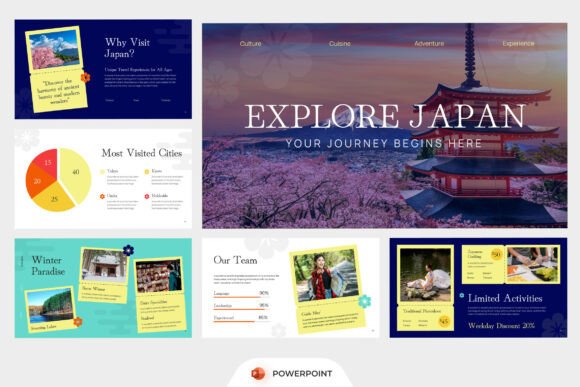Select the pie slice labeled 20

[x=38, y=181]
